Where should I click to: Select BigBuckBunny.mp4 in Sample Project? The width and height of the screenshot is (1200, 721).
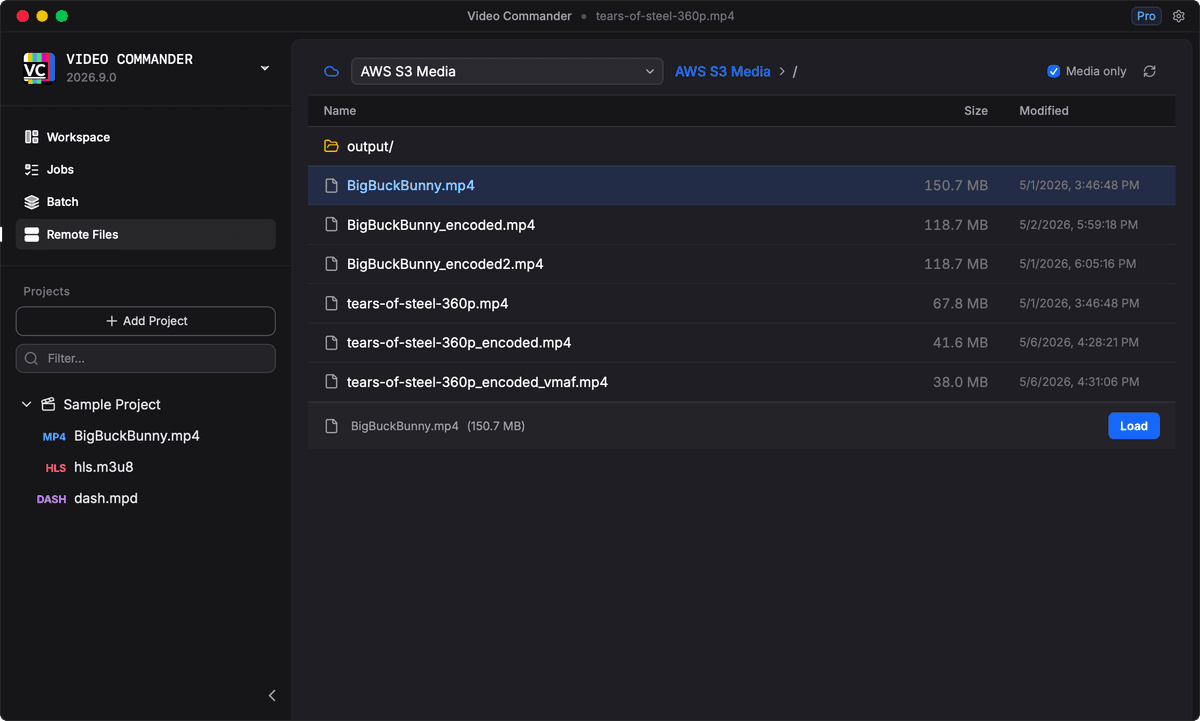coord(137,436)
